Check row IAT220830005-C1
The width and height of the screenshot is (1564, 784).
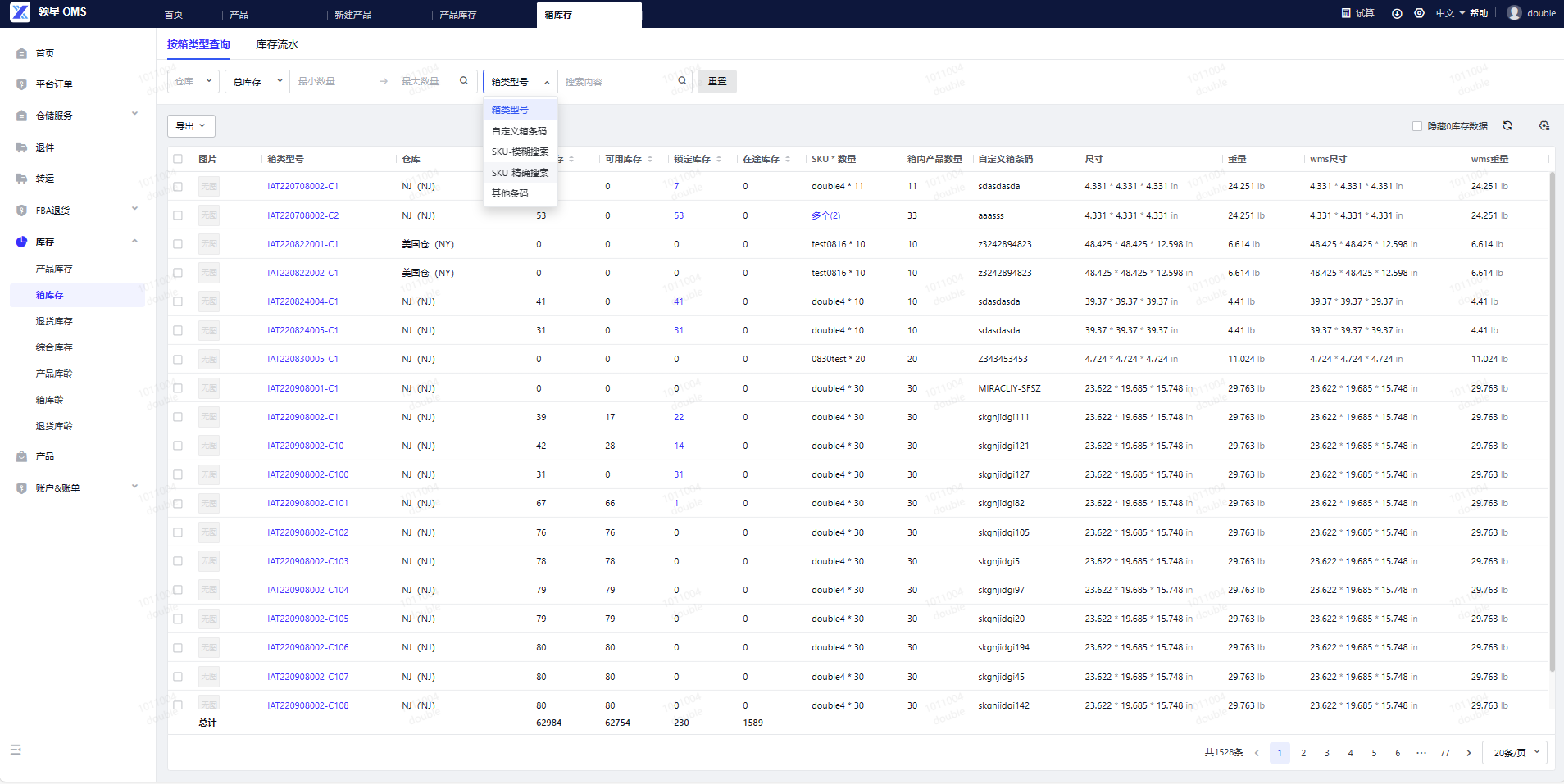point(178,360)
